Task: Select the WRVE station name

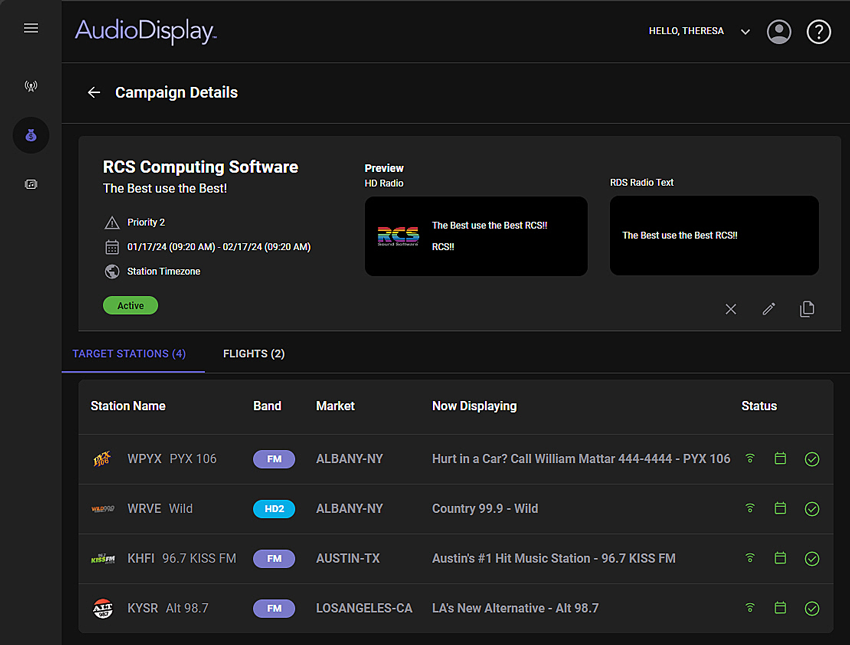Action: (x=144, y=509)
